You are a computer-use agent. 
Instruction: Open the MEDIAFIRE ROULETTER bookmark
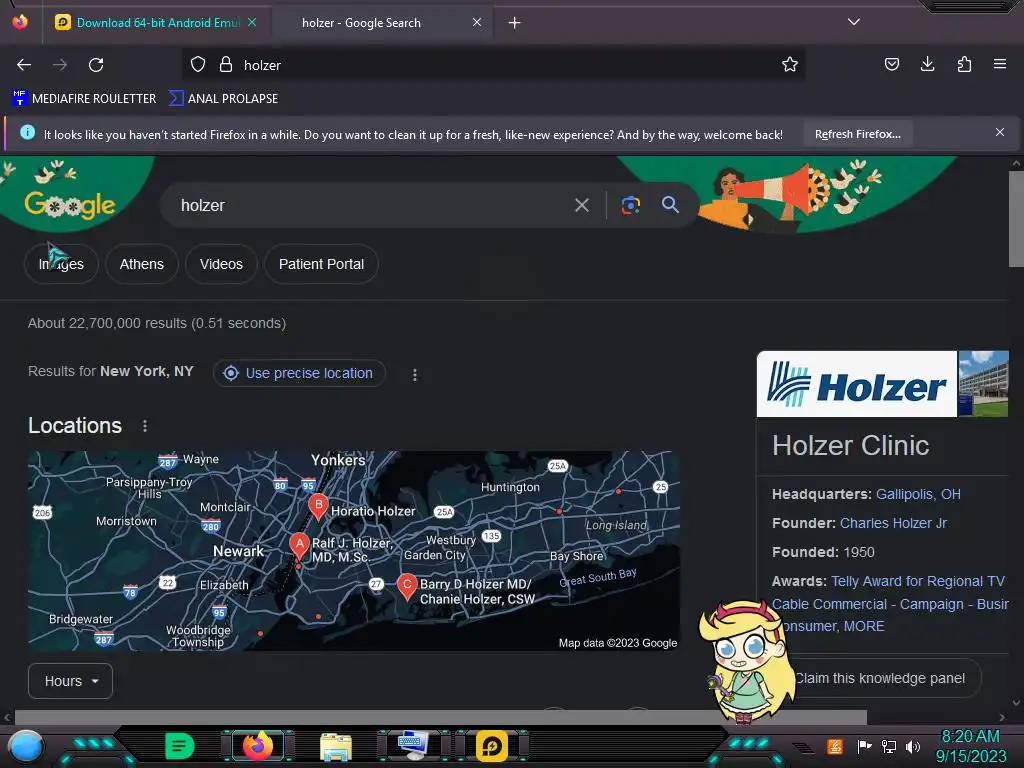(x=84, y=99)
